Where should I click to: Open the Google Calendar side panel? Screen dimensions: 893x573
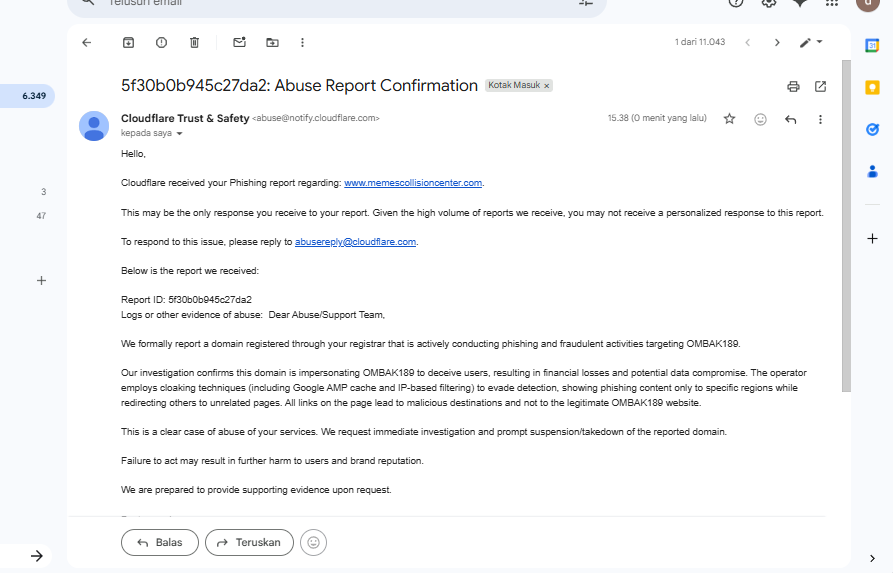pyautogui.click(x=872, y=46)
